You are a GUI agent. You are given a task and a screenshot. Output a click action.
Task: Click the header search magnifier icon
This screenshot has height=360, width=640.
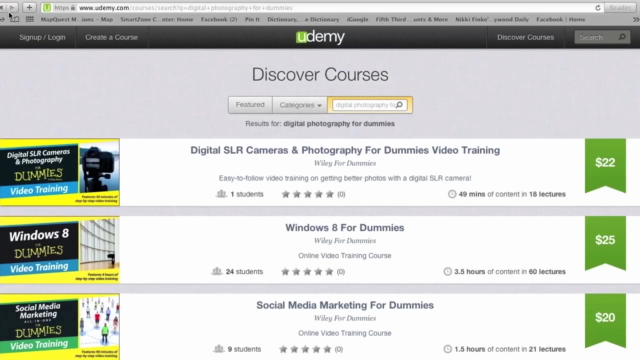tap(622, 37)
